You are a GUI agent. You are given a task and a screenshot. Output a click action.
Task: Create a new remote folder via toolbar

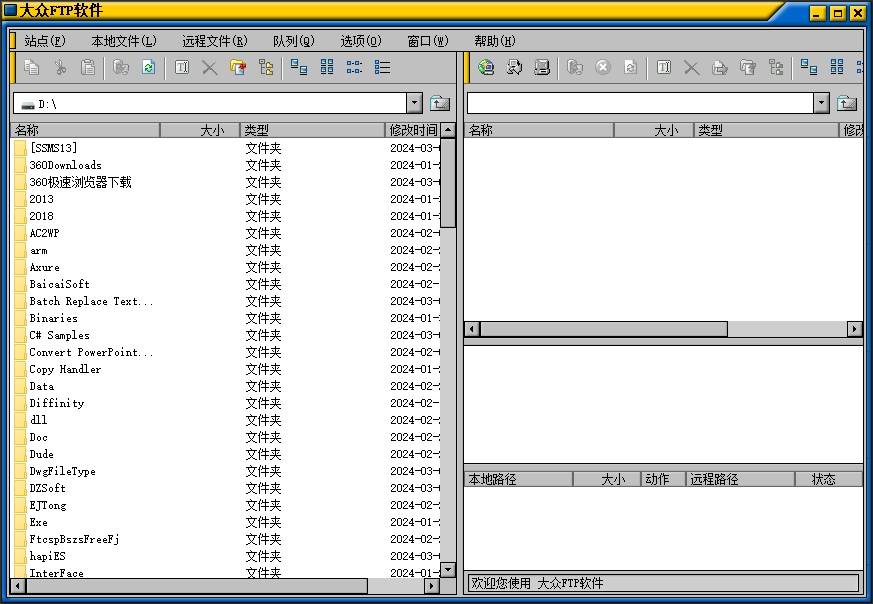[x=748, y=68]
